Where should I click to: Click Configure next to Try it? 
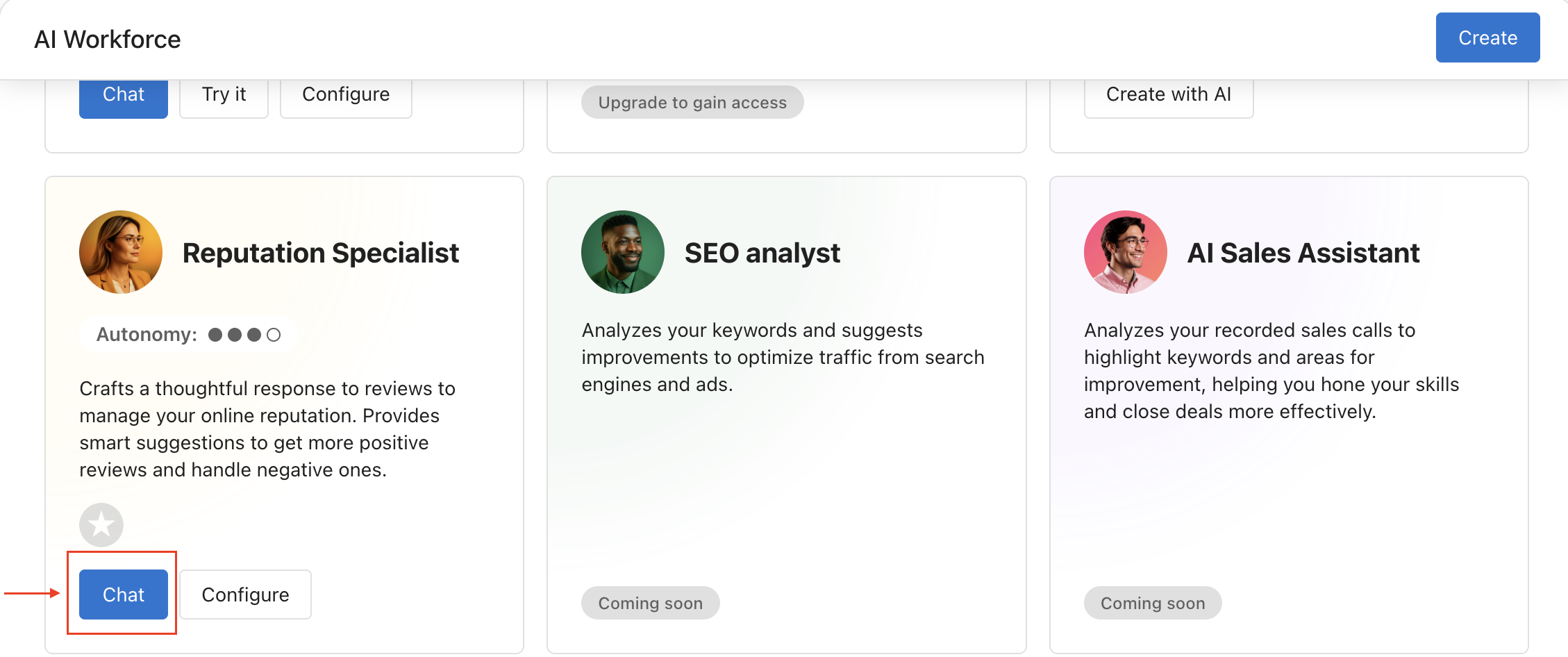click(346, 95)
